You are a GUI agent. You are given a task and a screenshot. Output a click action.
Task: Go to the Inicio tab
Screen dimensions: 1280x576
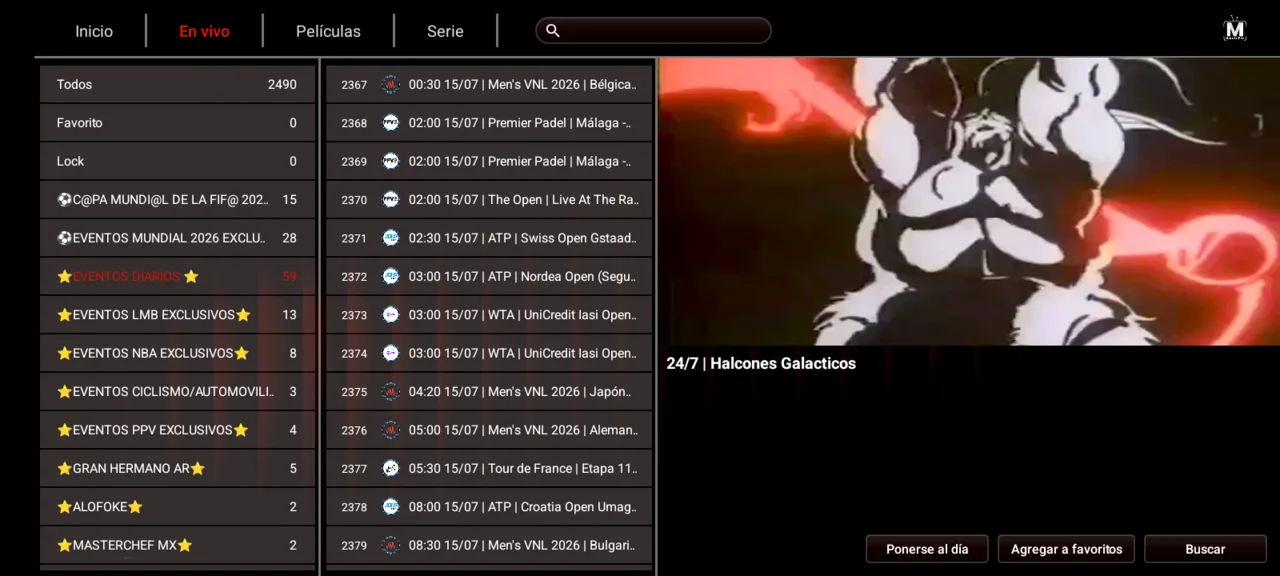point(94,31)
